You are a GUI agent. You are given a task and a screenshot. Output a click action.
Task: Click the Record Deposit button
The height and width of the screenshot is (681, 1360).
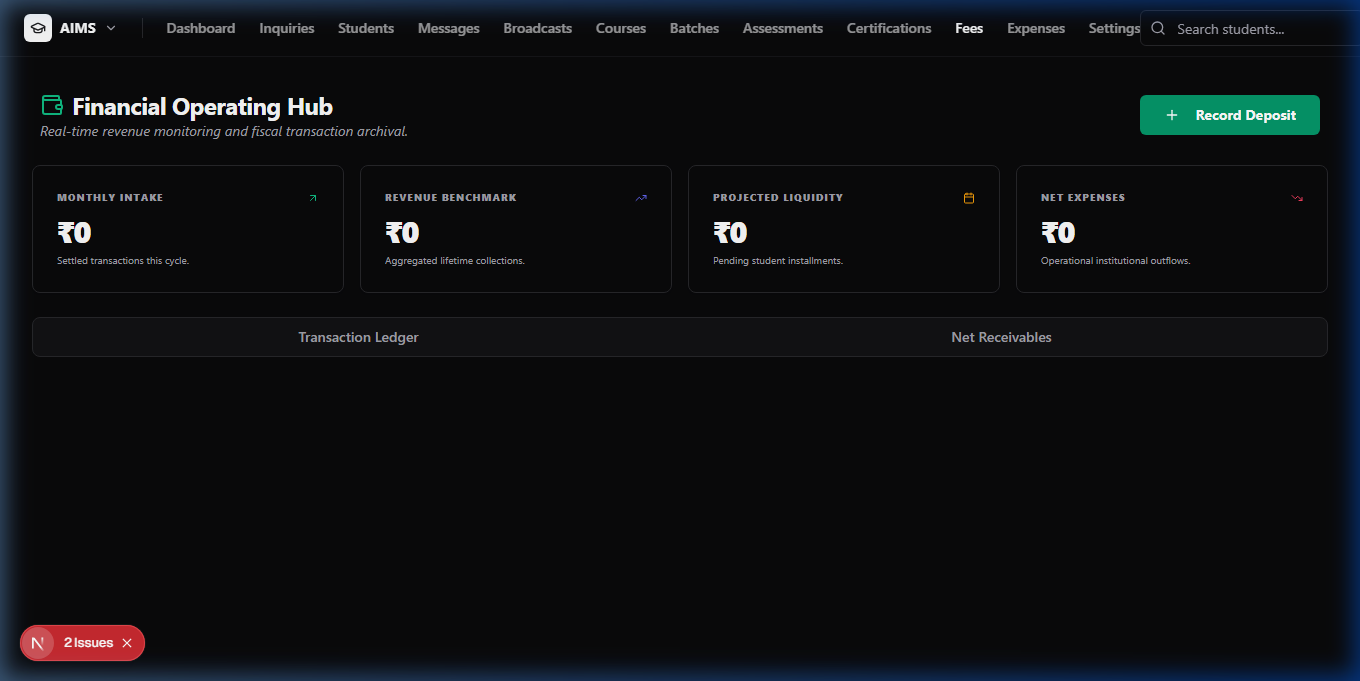1230,115
